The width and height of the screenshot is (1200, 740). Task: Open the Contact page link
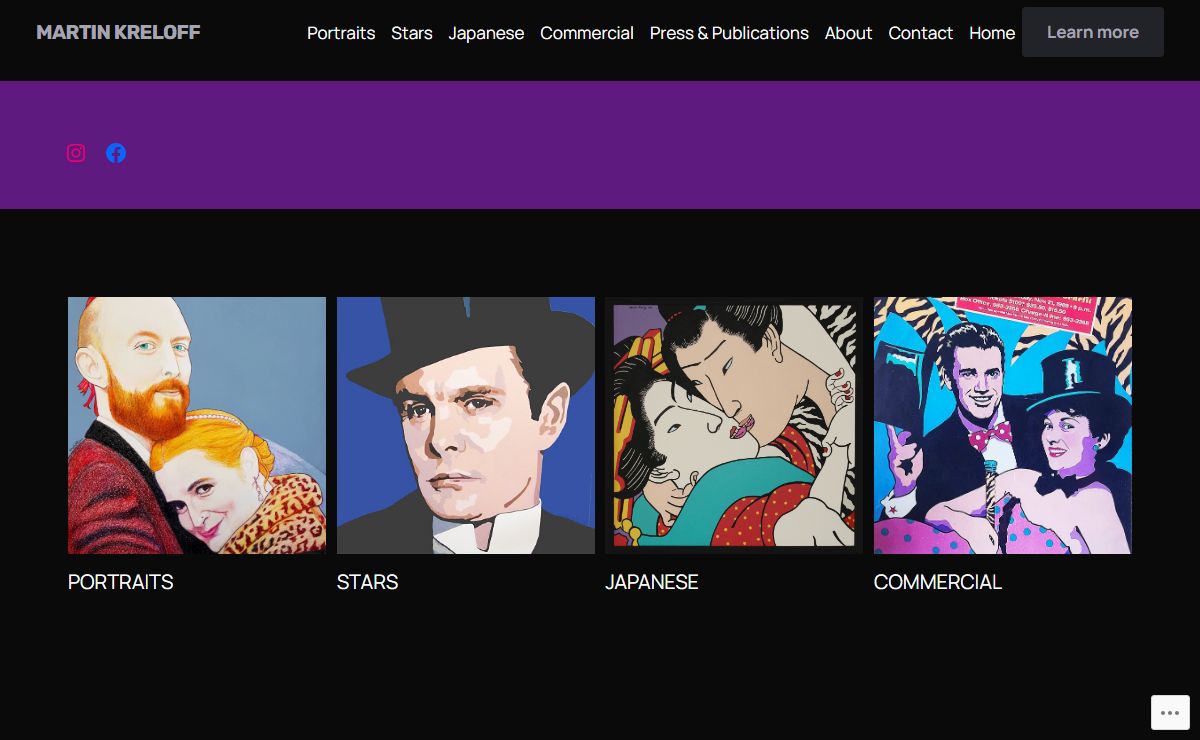click(920, 33)
